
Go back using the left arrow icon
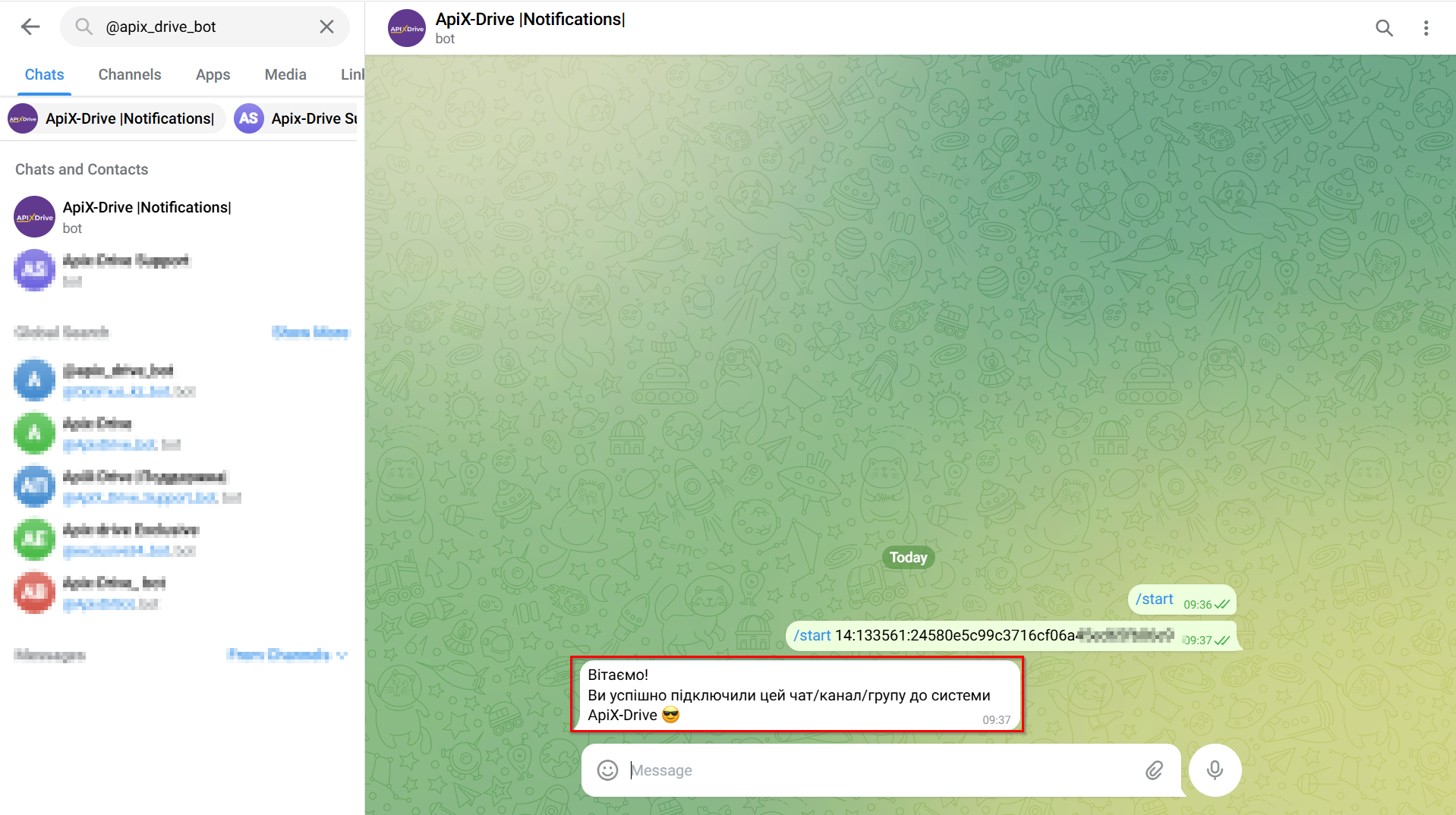[30, 27]
